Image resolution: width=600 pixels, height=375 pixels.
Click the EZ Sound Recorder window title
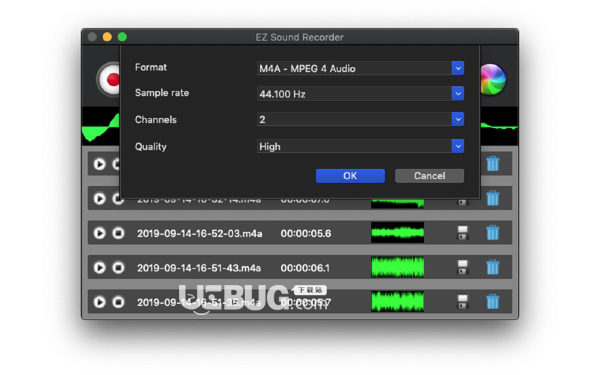(x=300, y=37)
